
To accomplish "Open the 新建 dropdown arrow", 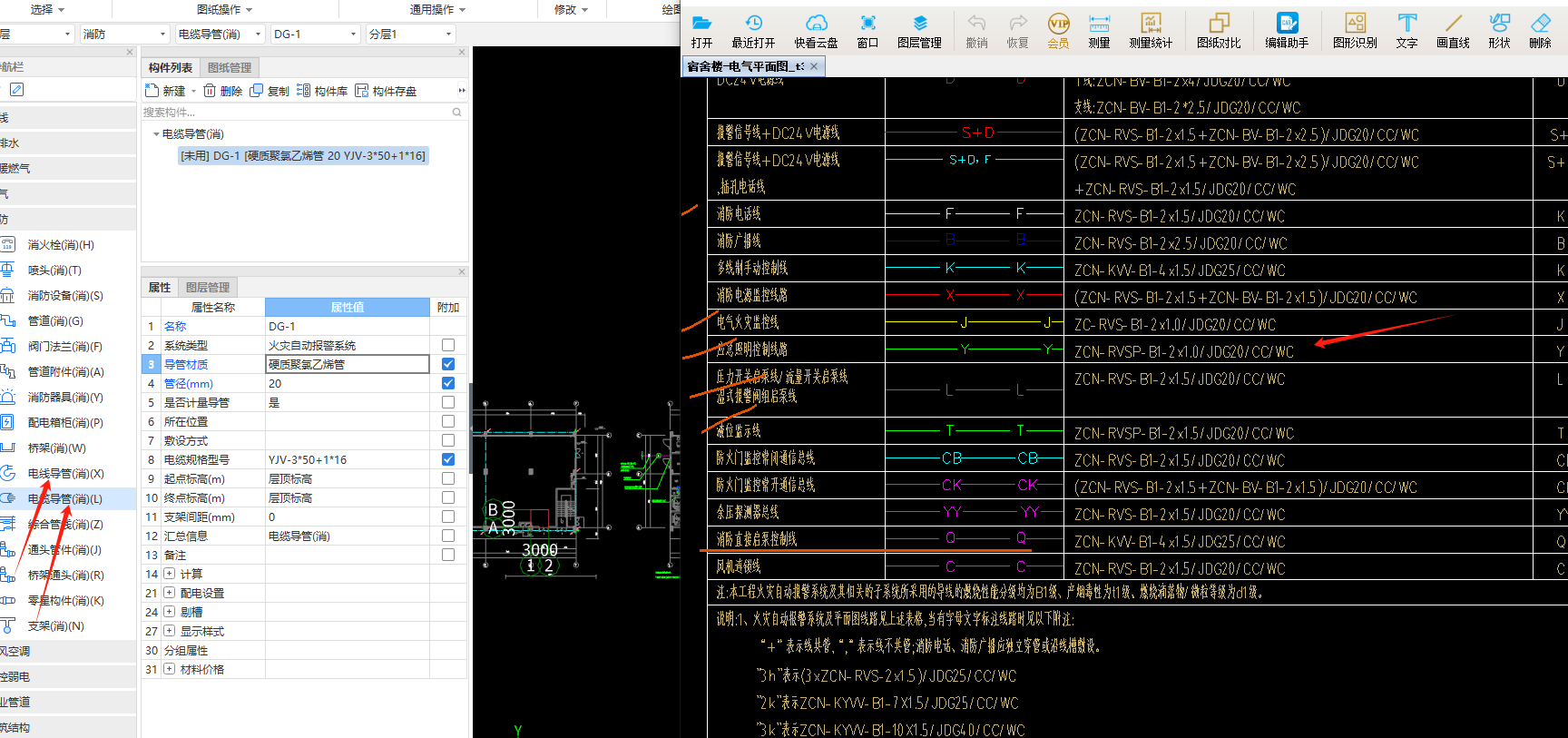I will point(192,91).
